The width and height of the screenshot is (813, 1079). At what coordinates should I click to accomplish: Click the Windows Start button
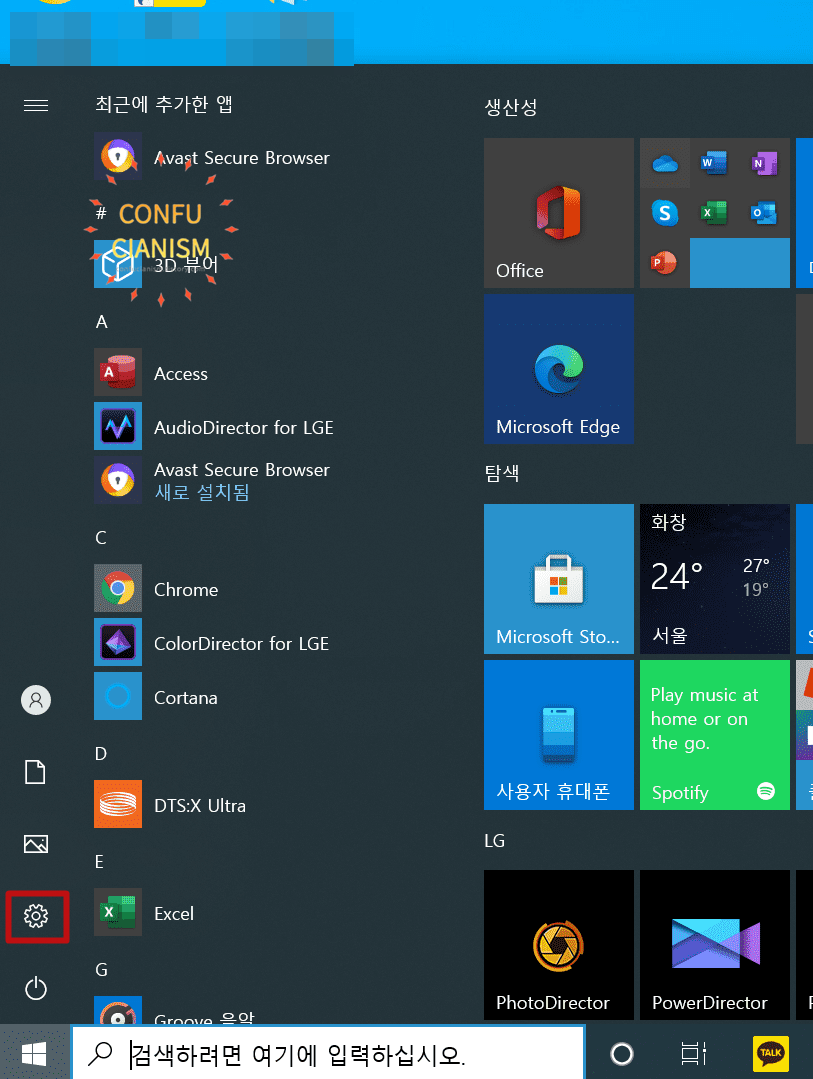(x=34, y=1053)
